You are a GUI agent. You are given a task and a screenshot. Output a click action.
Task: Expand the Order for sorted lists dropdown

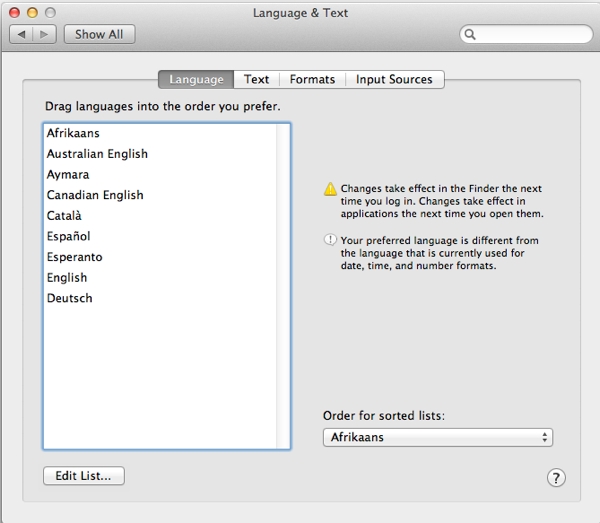click(438, 437)
